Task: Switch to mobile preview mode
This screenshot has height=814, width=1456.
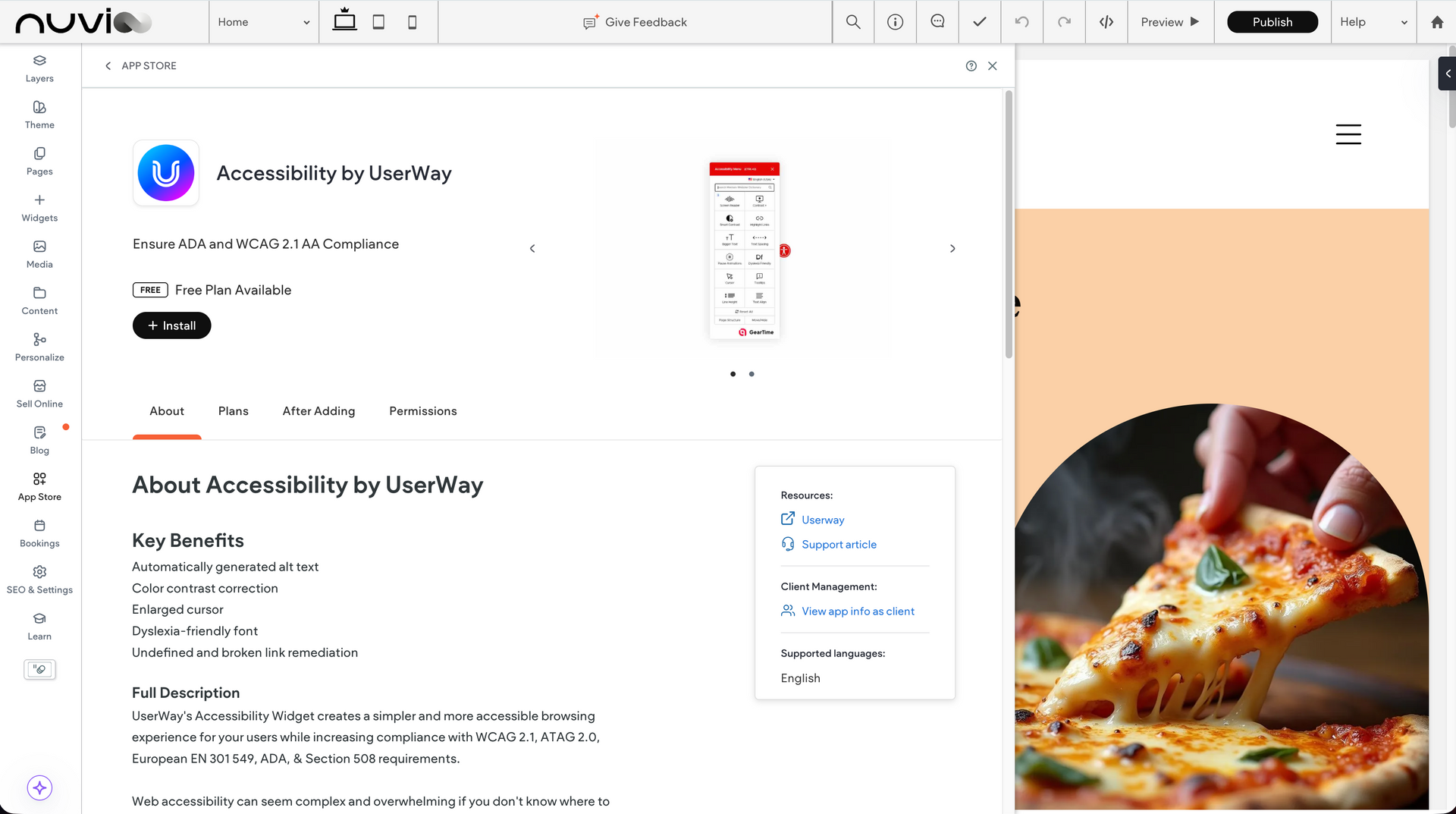Action: point(412,22)
